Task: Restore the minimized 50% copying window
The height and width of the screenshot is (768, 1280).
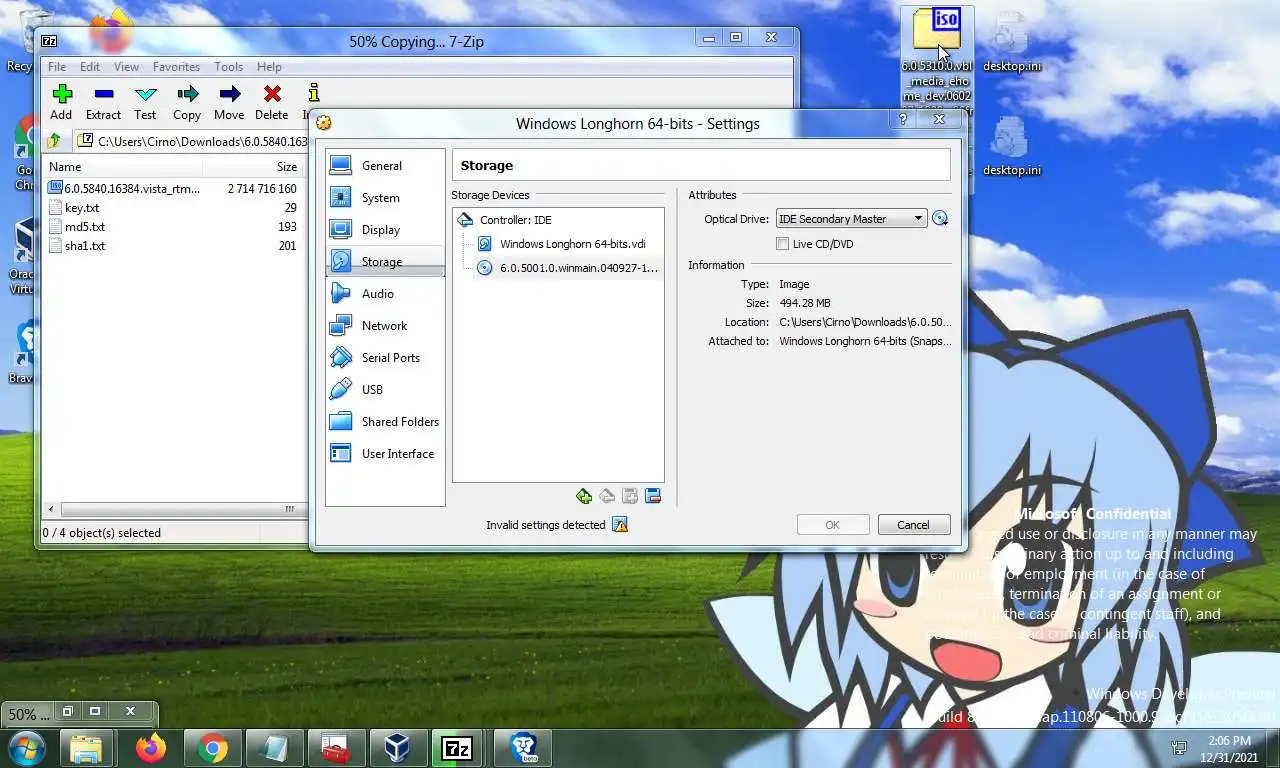Action: point(68,712)
